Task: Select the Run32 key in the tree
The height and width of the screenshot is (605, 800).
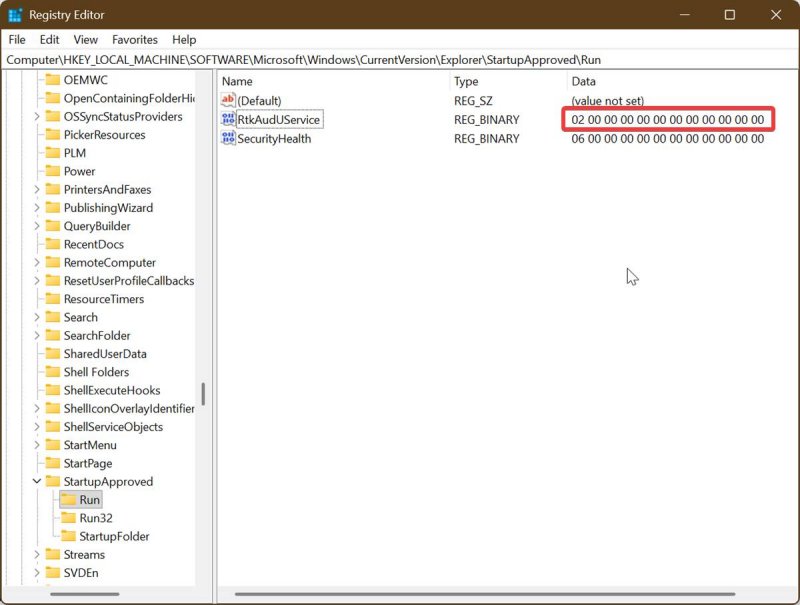Action: coord(93,518)
